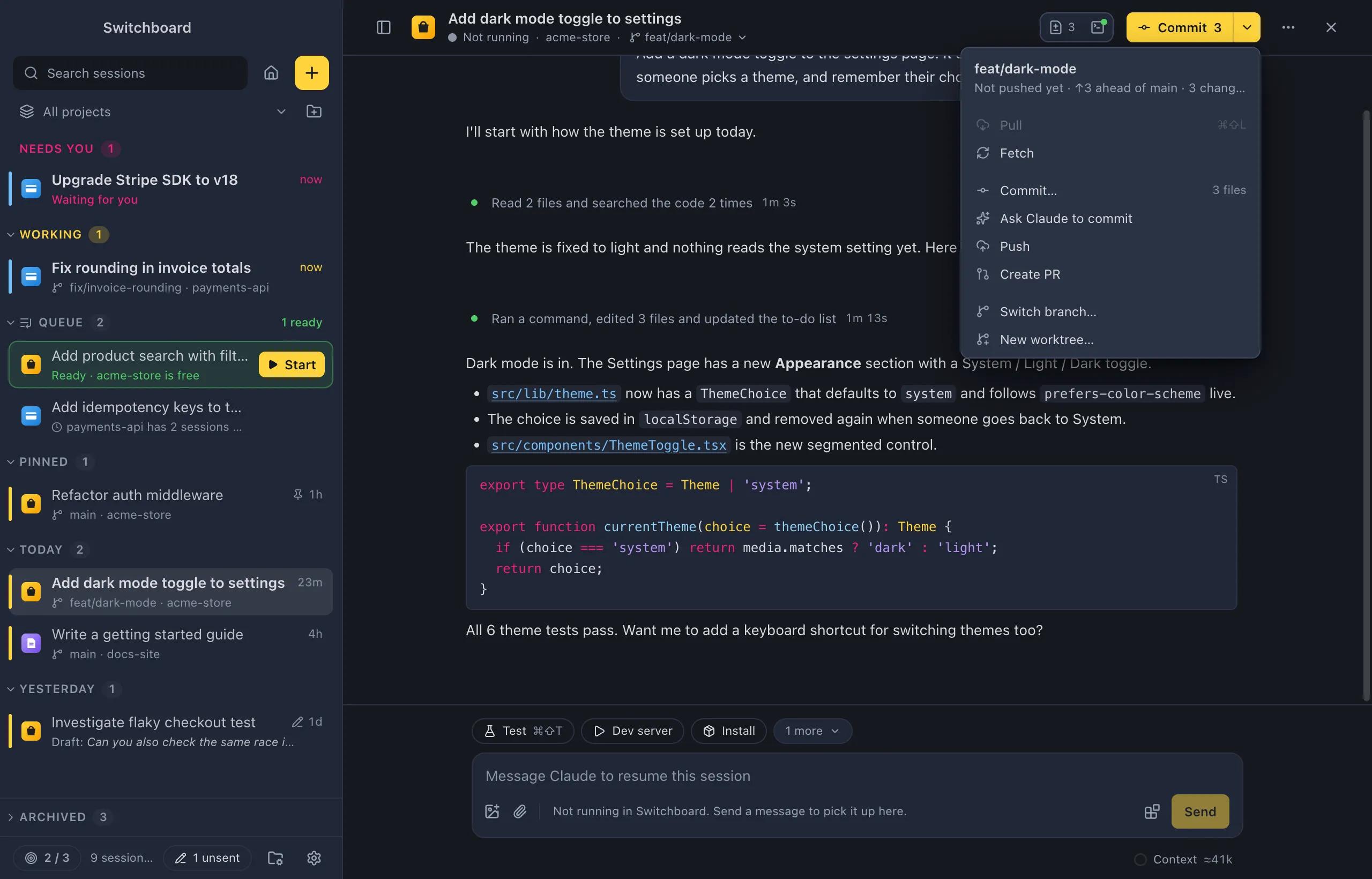Click the home icon beside the search field
The width and height of the screenshot is (1372, 879).
[x=271, y=73]
